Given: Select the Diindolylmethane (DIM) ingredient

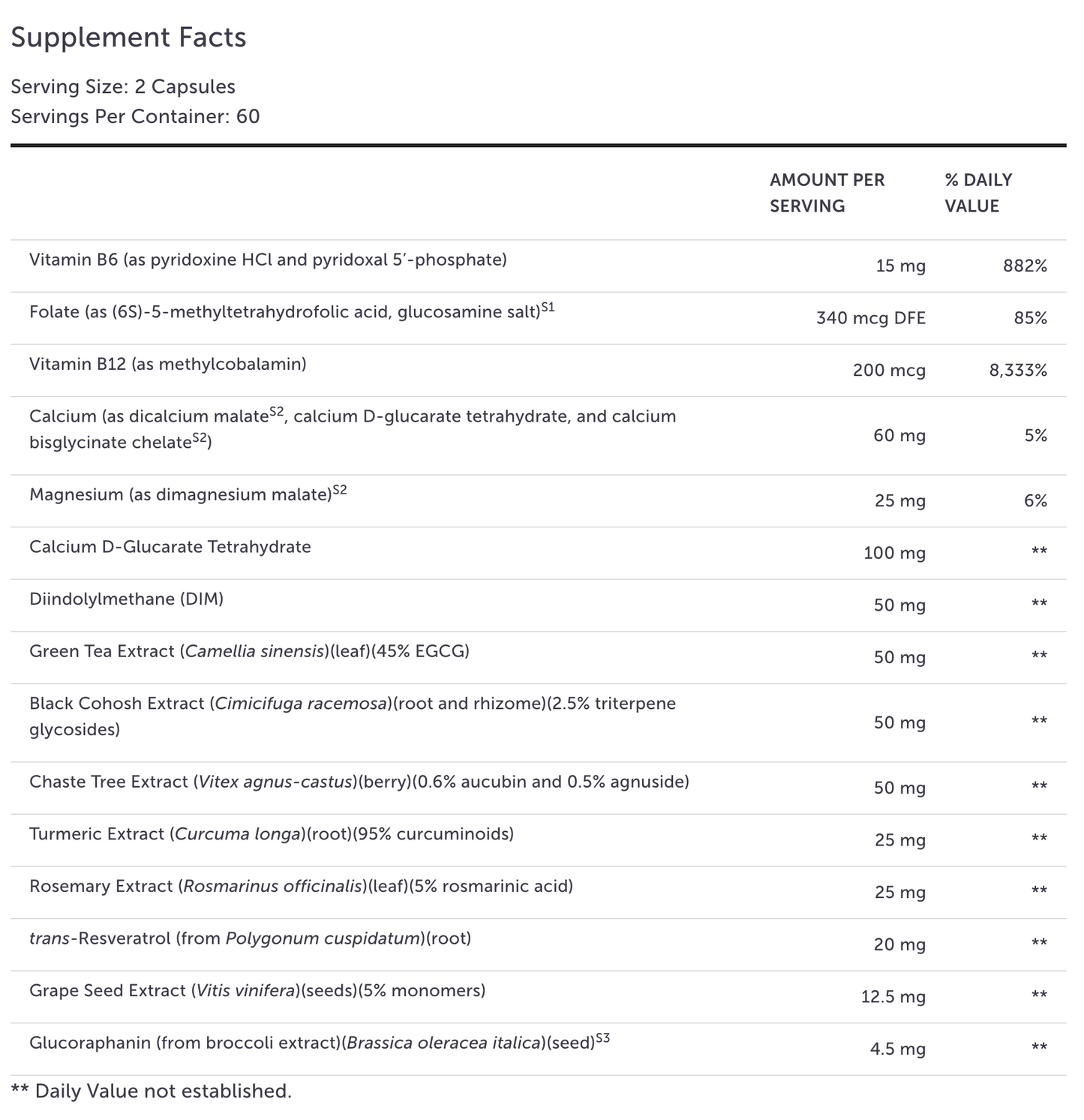Looking at the screenshot, I should tap(126, 599).
